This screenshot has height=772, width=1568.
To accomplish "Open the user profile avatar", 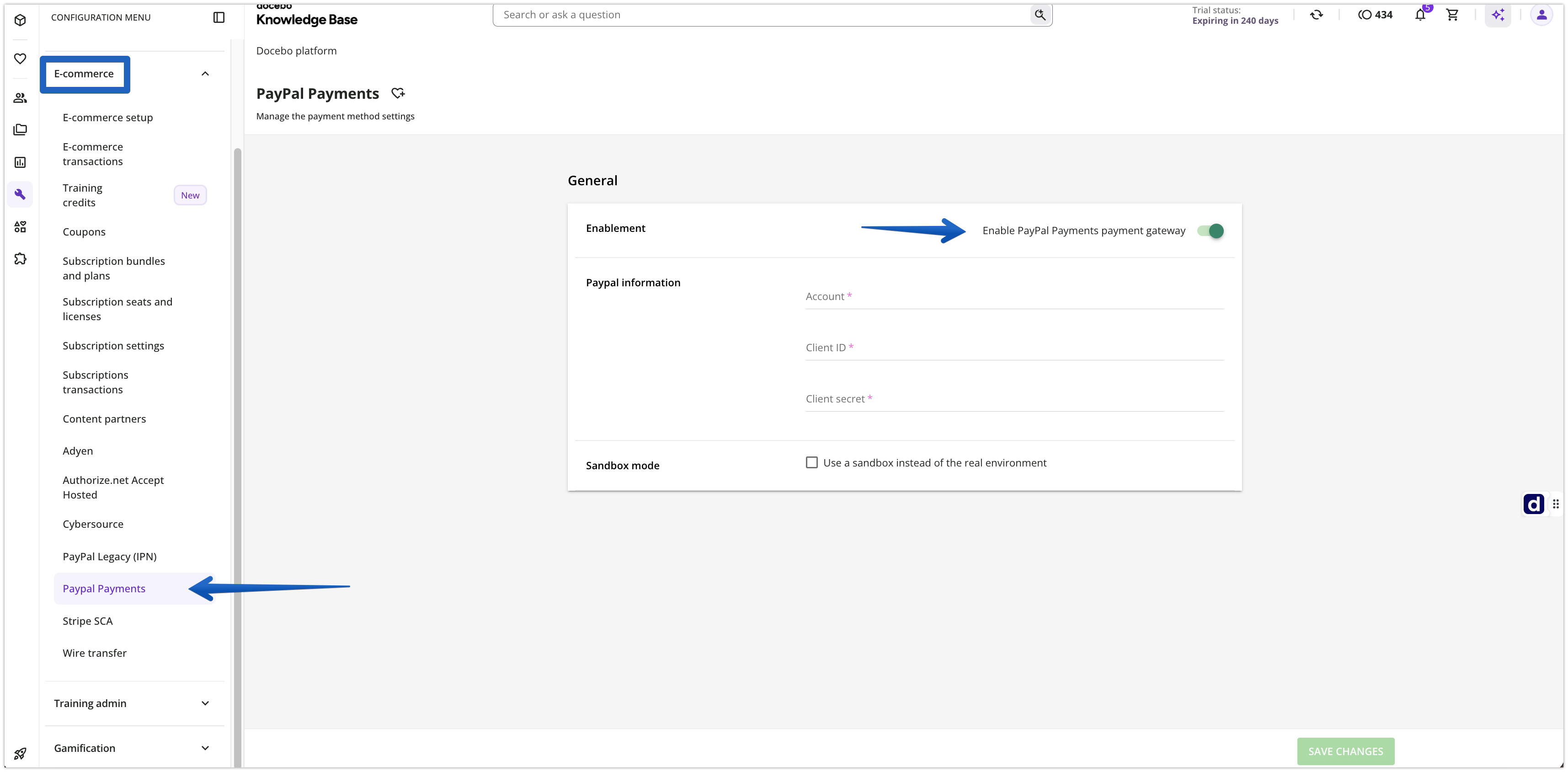I will tap(1541, 15).
